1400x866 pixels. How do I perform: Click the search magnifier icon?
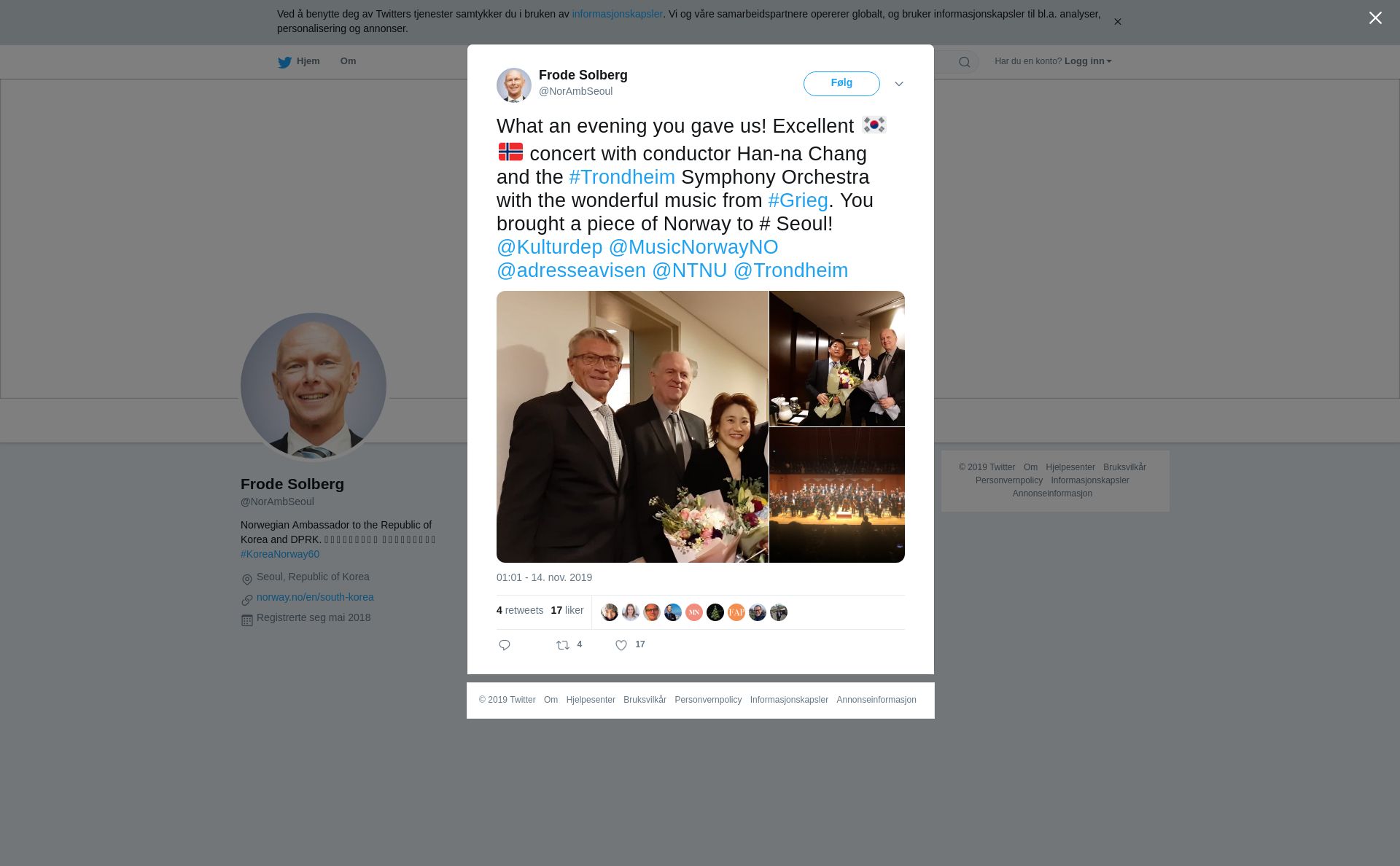pyautogui.click(x=965, y=62)
